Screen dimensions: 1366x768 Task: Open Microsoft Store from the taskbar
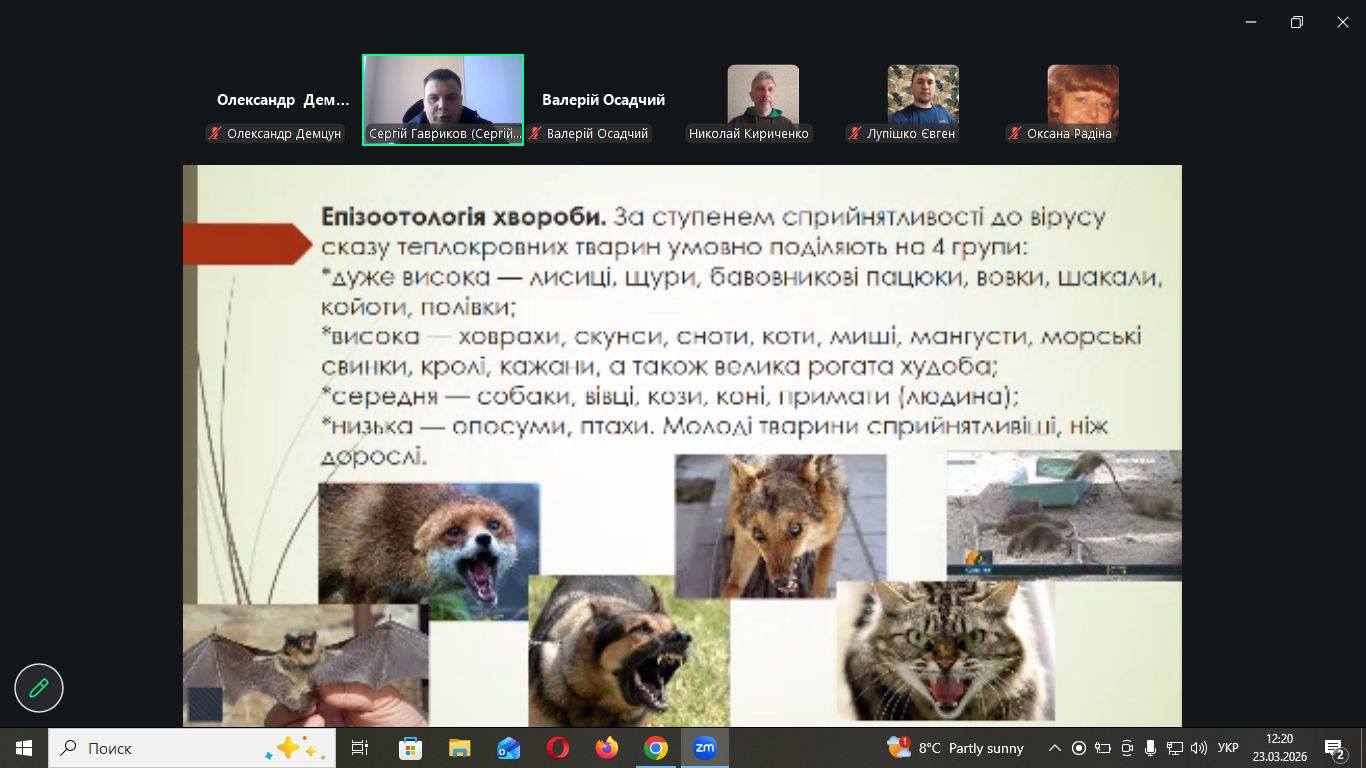410,748
